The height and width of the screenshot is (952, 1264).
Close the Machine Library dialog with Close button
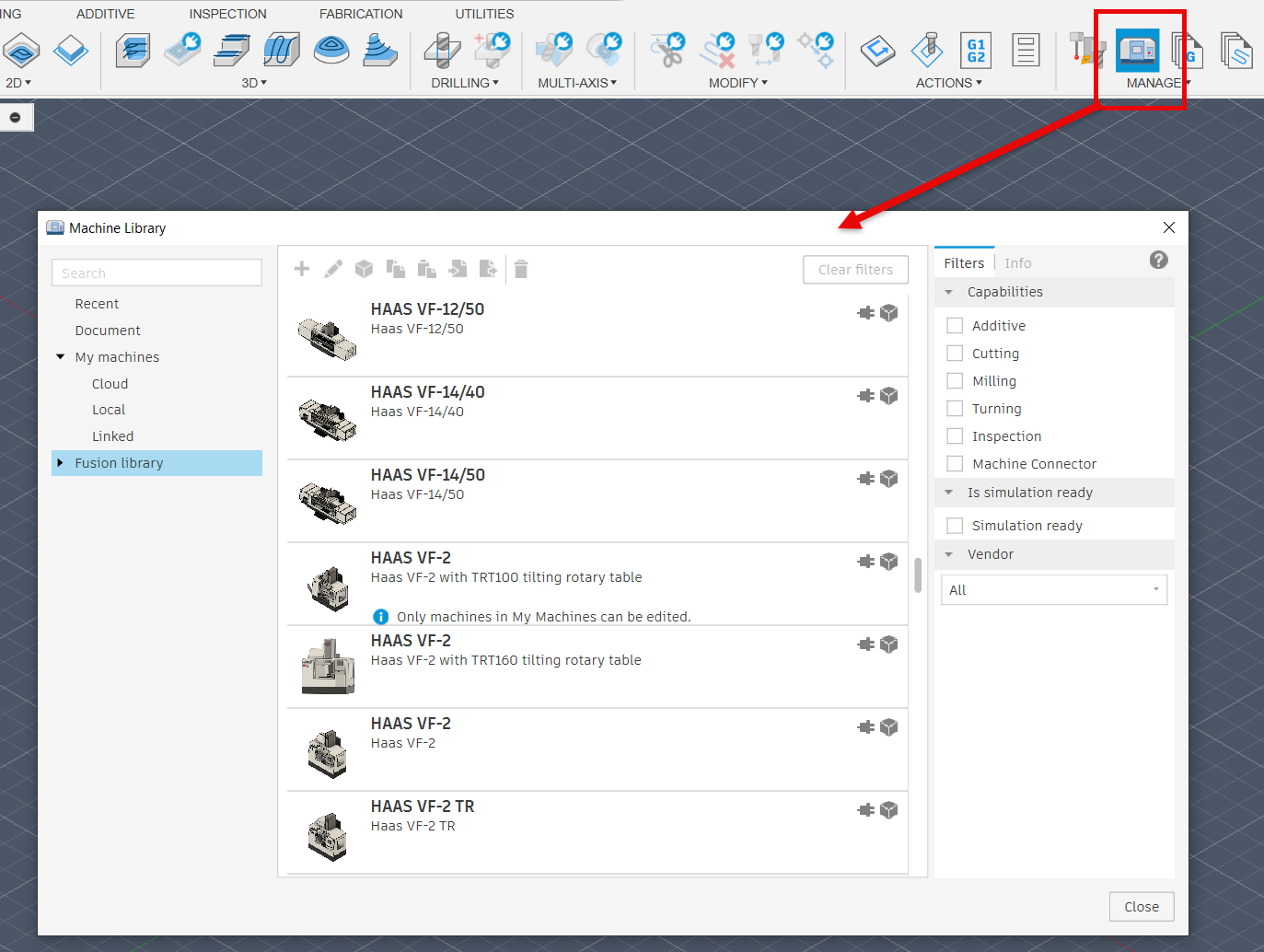pos(1141,906)
